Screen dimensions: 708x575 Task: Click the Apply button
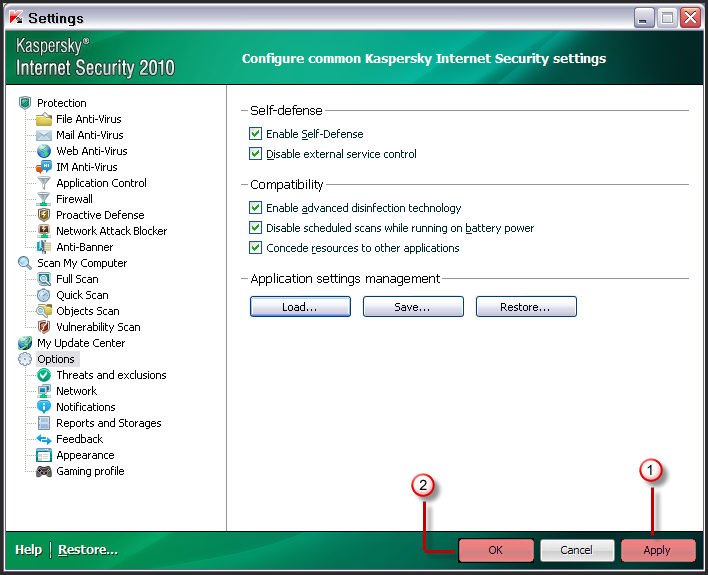[658, 550]
